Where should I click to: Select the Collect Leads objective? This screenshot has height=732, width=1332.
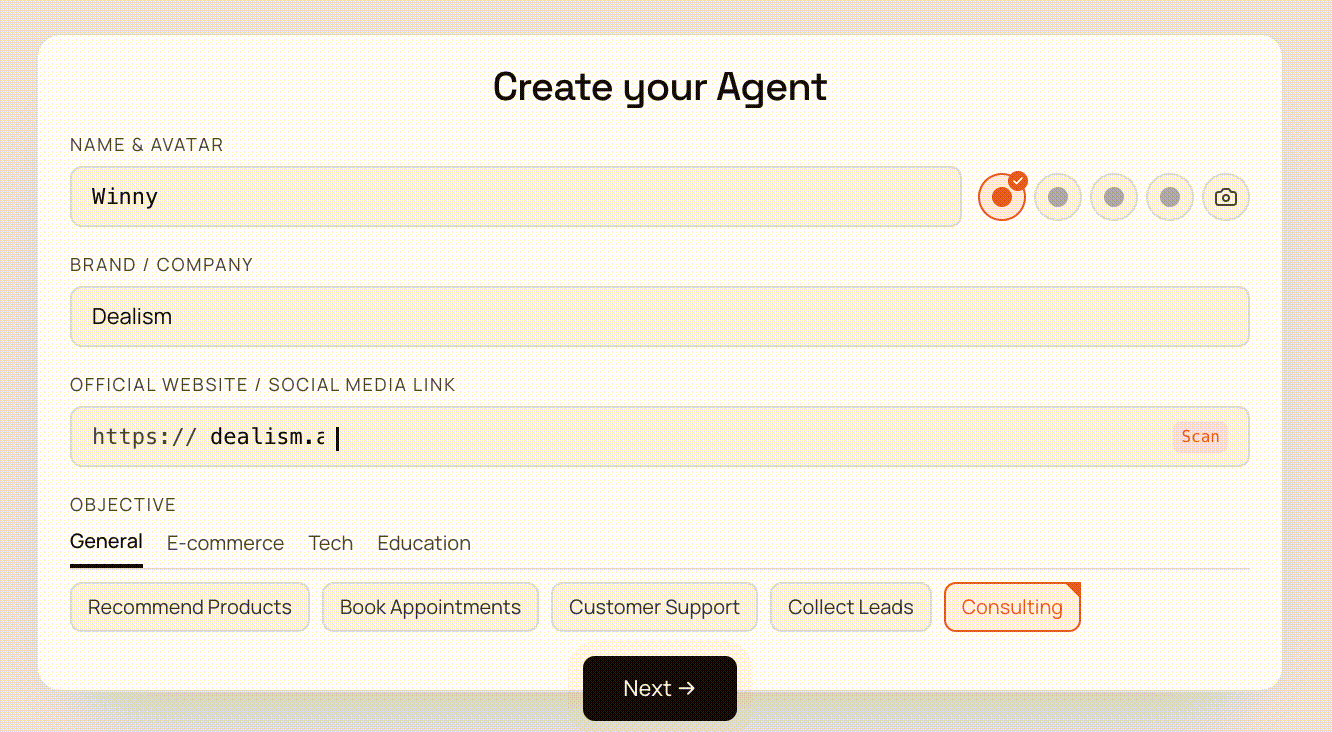(851, 607)
